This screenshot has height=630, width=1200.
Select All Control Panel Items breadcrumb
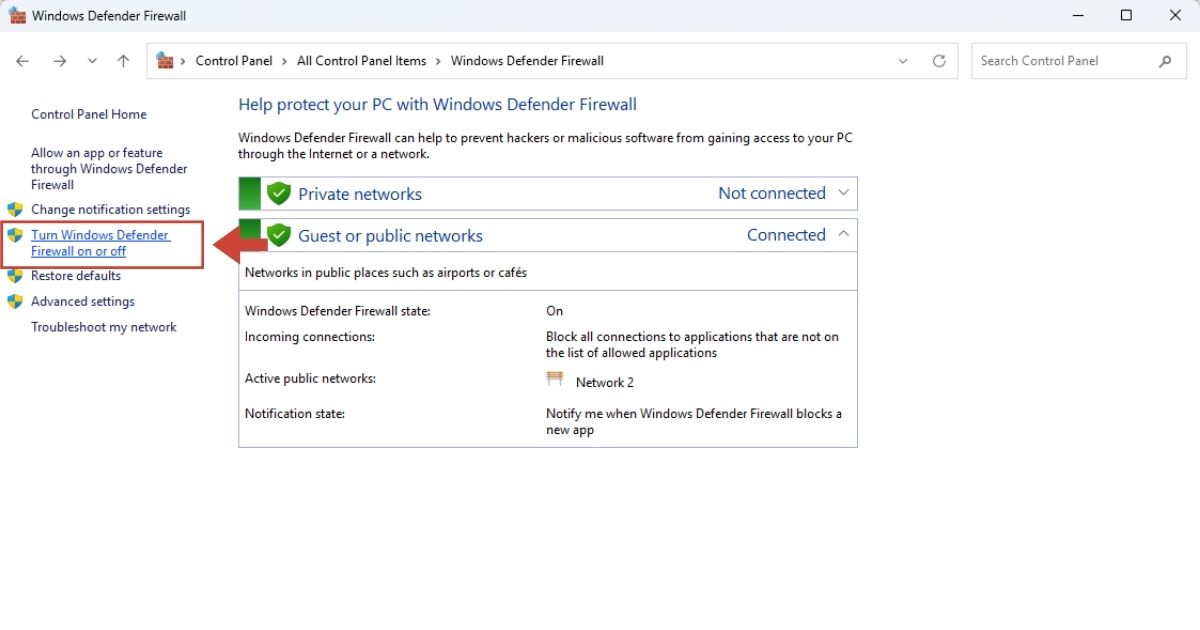pos(362,61)
